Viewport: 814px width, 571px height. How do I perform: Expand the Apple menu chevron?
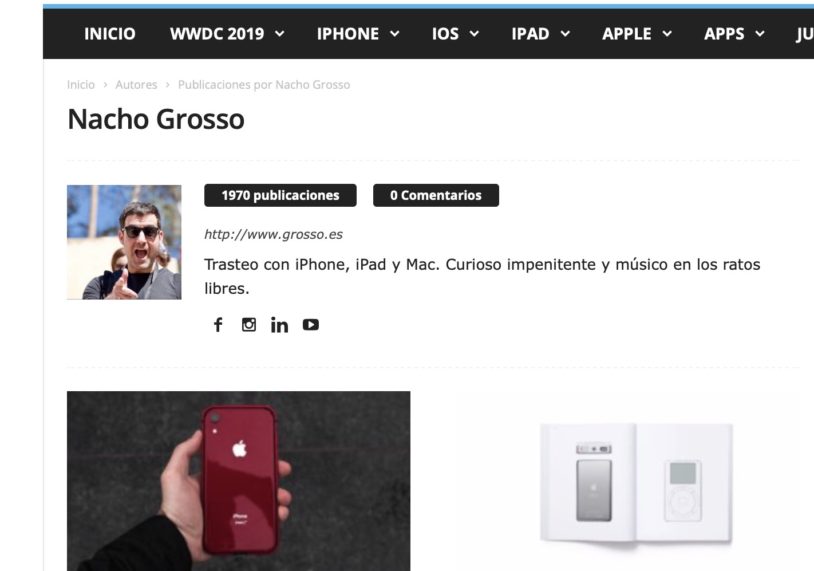(668, 34)
